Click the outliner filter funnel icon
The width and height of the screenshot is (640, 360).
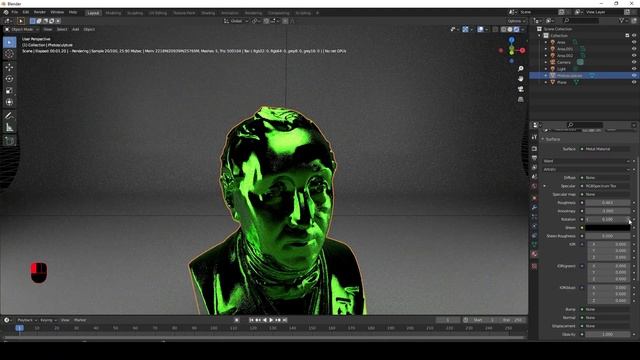pyautogui.click(x=622, y=20)
